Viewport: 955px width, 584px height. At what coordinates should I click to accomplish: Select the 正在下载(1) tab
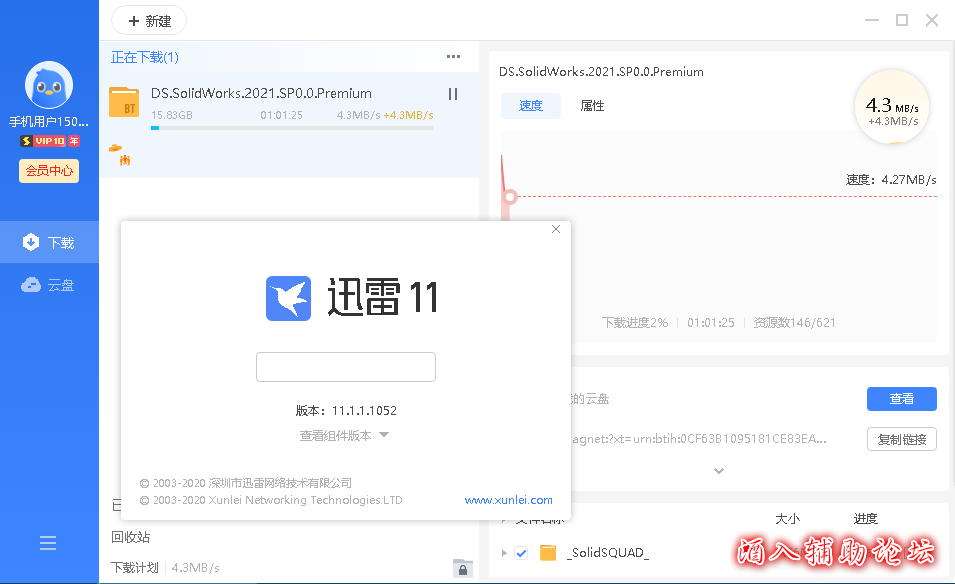[x=143, y=56]
